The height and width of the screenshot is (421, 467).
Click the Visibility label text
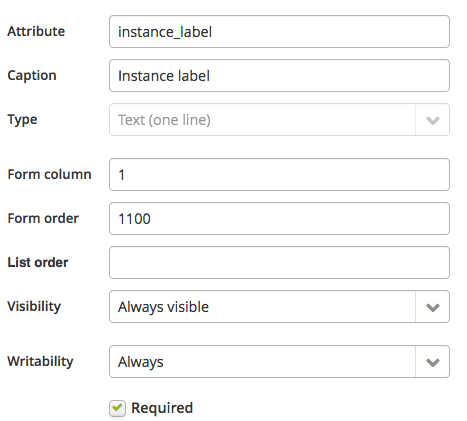[34, 307]
